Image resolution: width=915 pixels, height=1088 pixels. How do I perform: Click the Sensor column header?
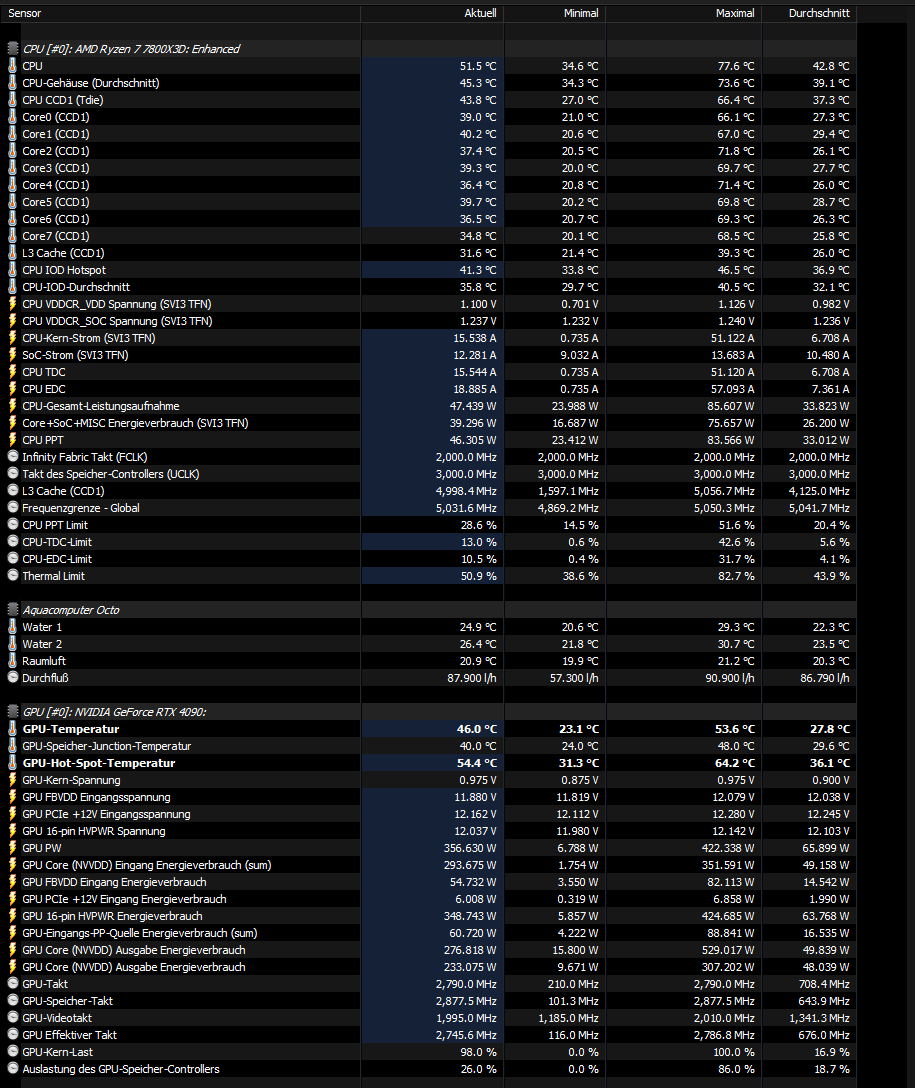point(180,13)
